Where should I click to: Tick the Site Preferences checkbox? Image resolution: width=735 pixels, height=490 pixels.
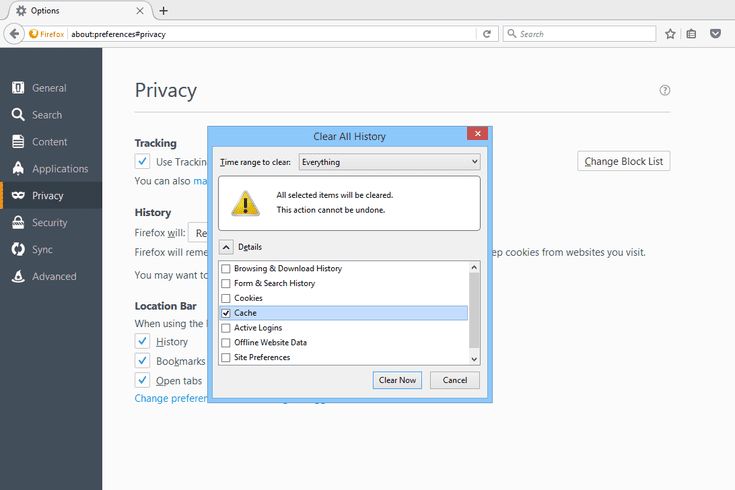click(226, 357)
